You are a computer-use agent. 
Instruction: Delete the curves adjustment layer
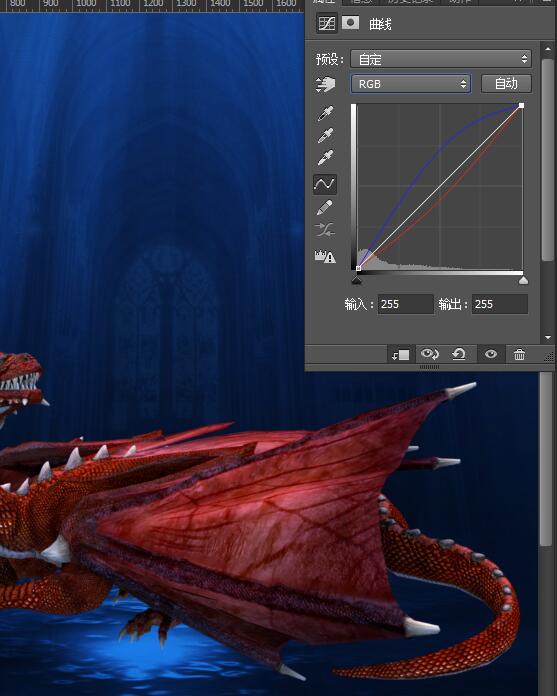pos(519,355)
